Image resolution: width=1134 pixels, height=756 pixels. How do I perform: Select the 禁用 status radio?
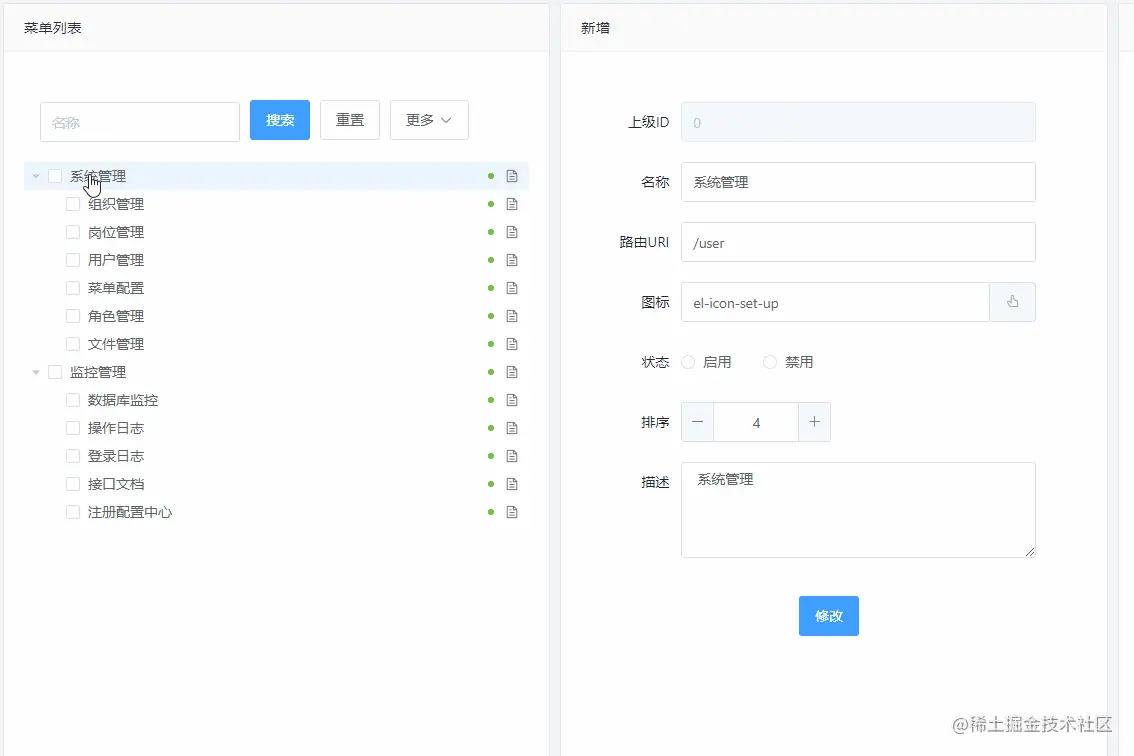click(770, 362)
